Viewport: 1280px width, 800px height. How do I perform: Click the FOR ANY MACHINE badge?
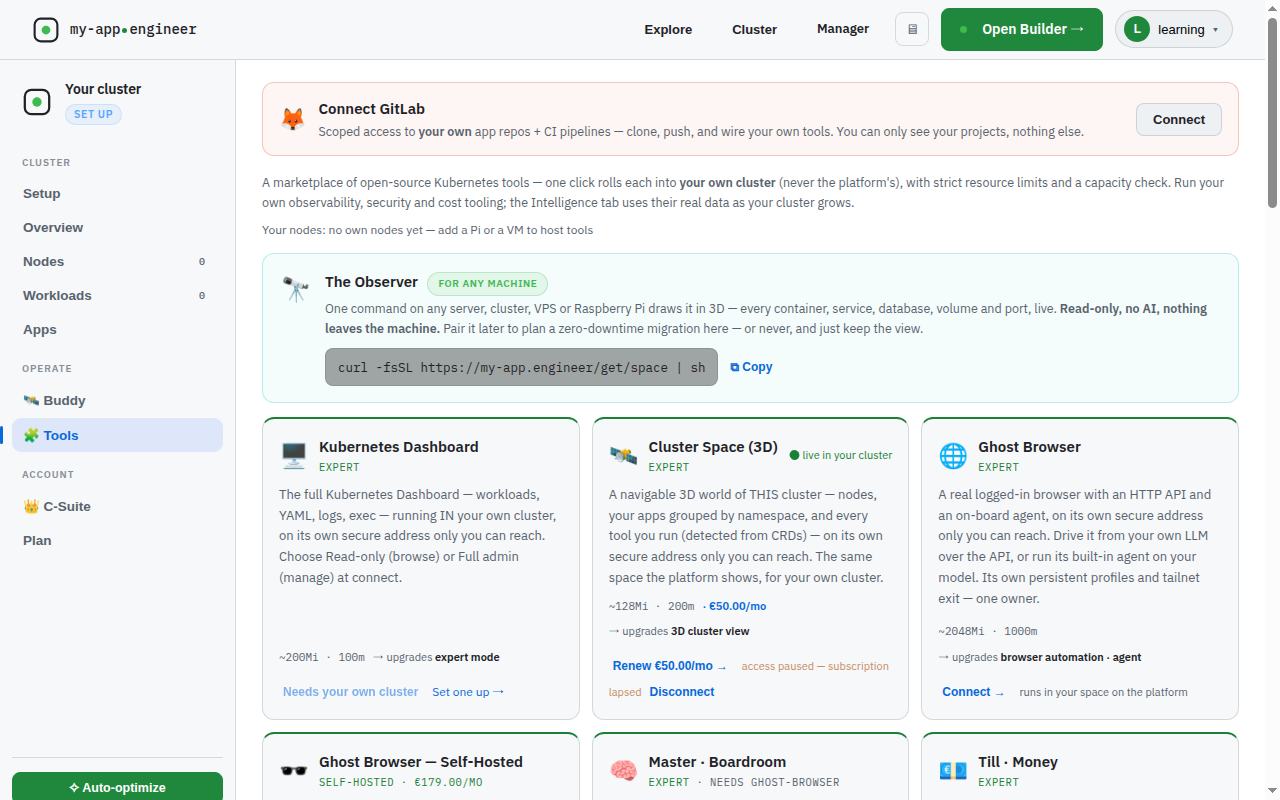488,283
